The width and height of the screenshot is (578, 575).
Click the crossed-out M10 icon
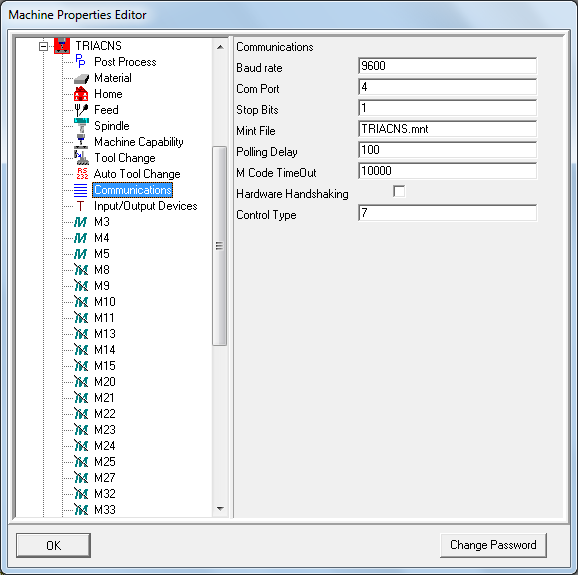pos(81,302)
